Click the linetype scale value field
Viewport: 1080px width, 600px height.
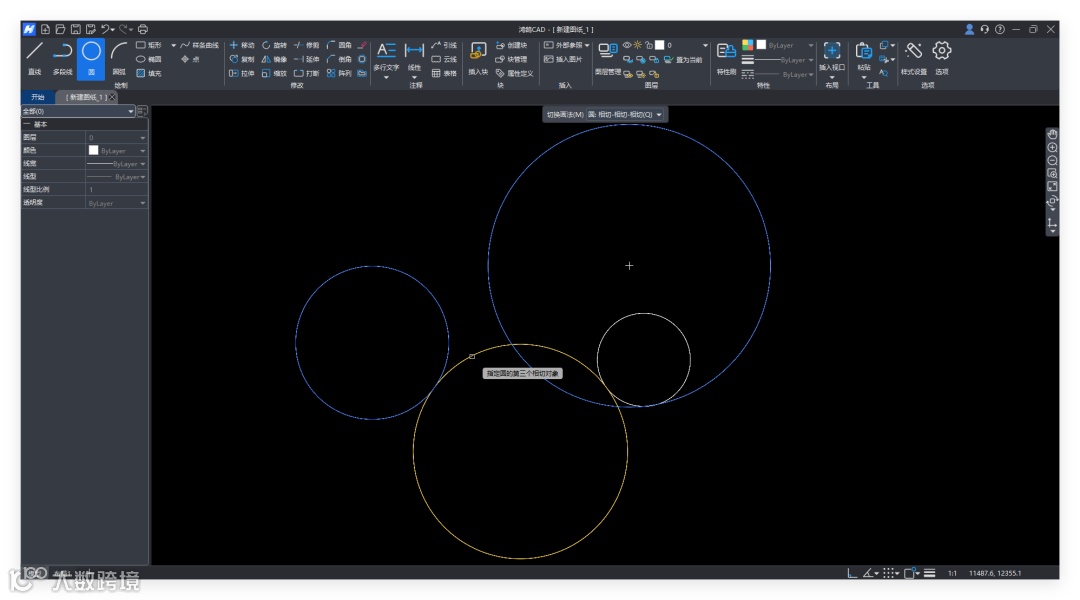coord(116,189)
